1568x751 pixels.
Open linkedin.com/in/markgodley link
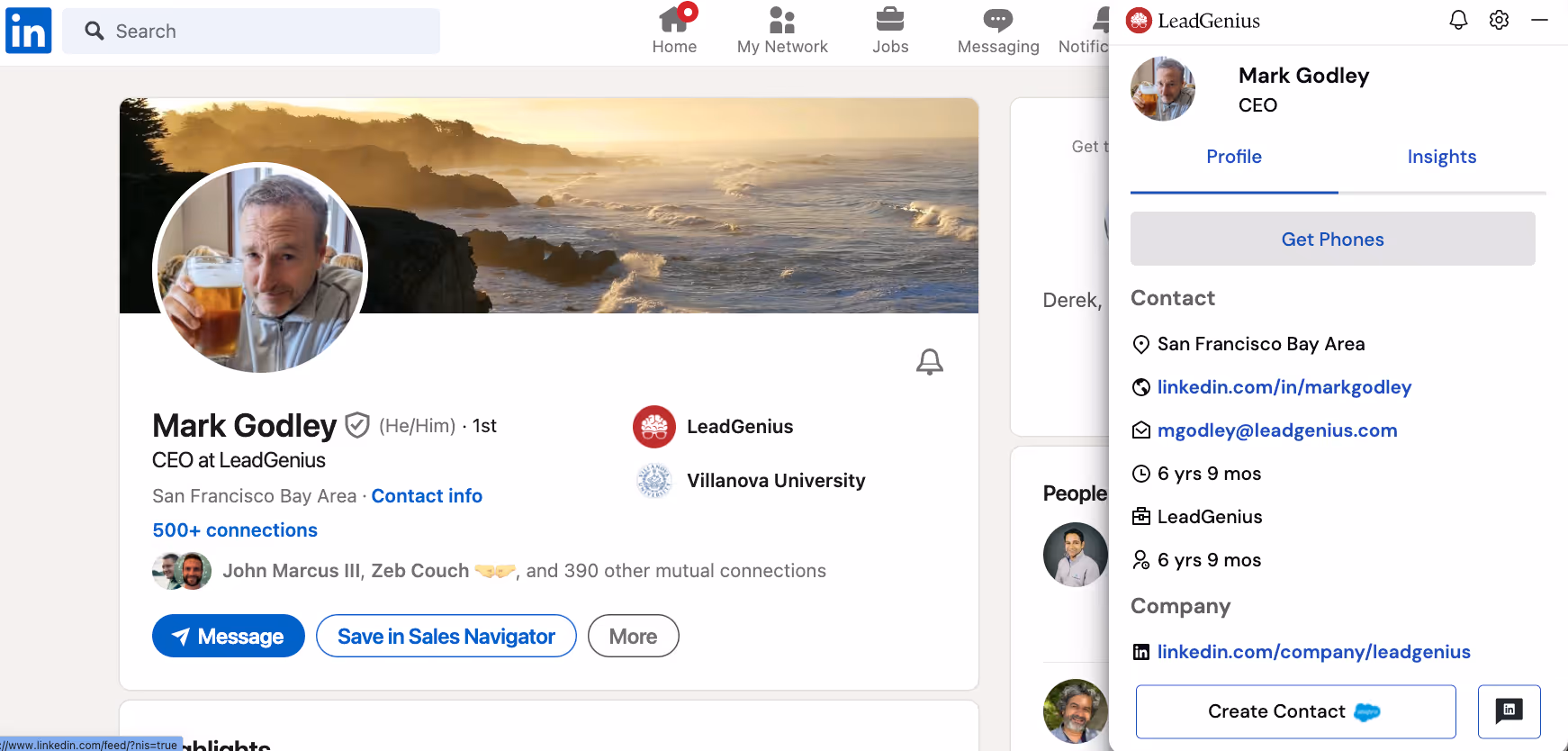[x=1284, y=387]
